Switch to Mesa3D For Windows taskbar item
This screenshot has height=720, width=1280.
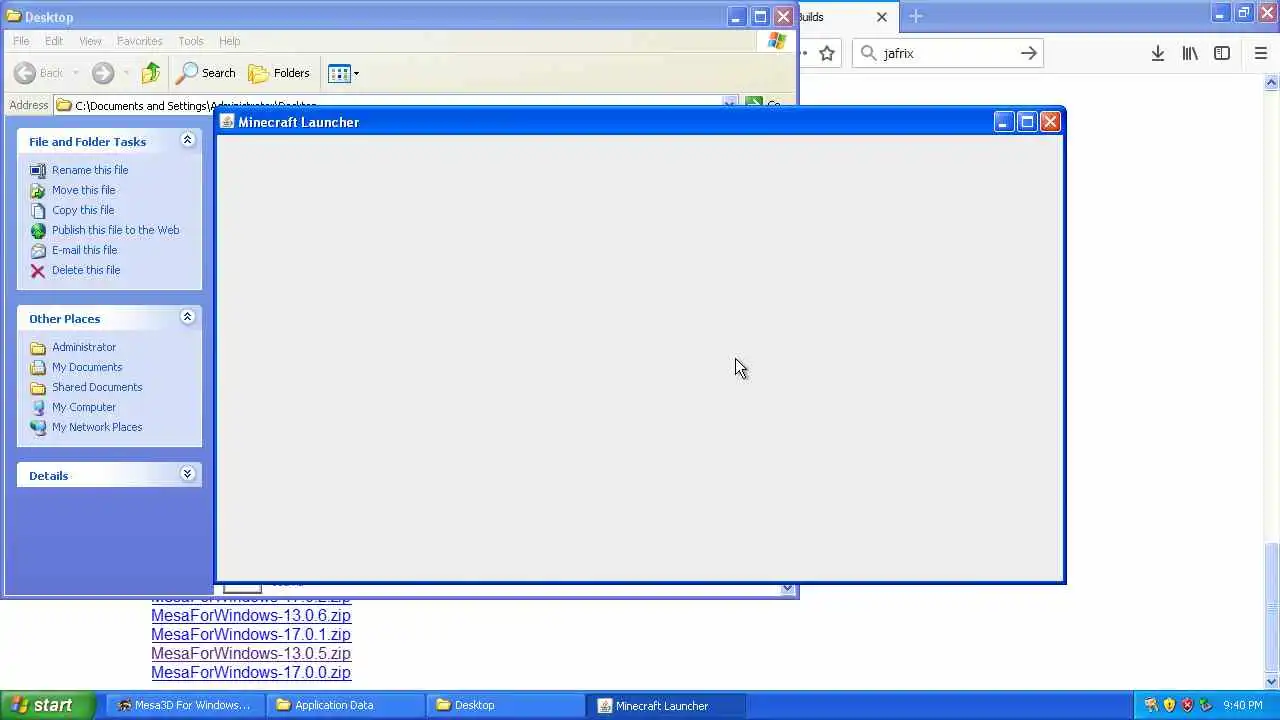point(184,705)
